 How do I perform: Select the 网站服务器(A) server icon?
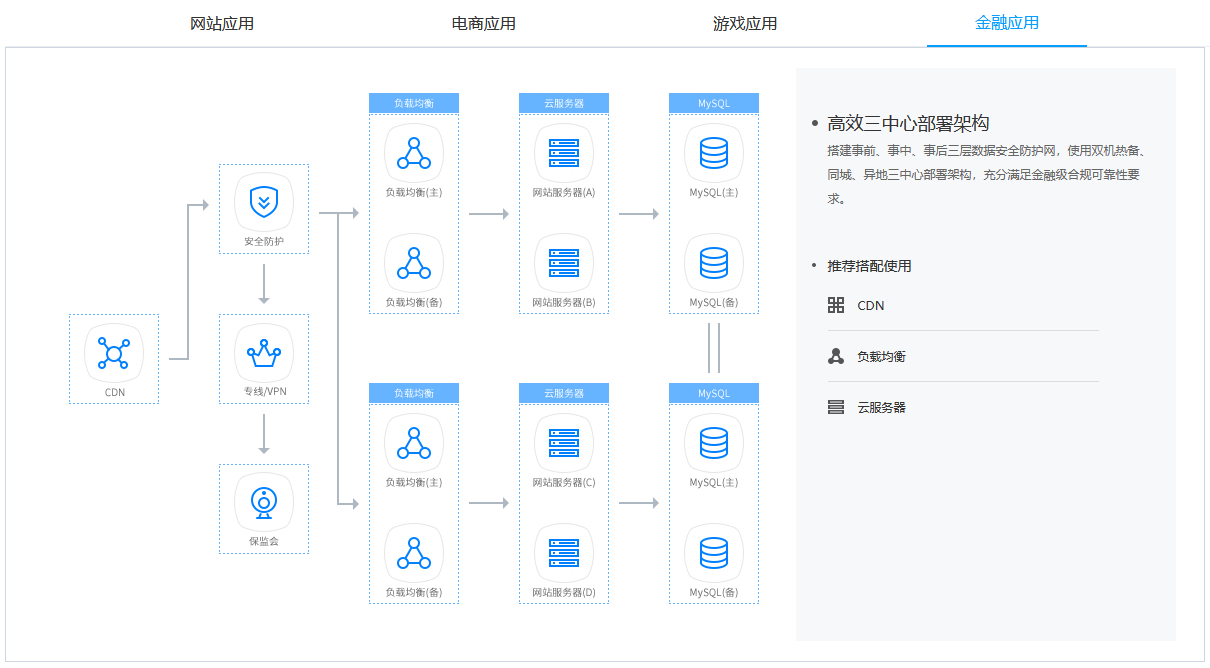[563, 152]
